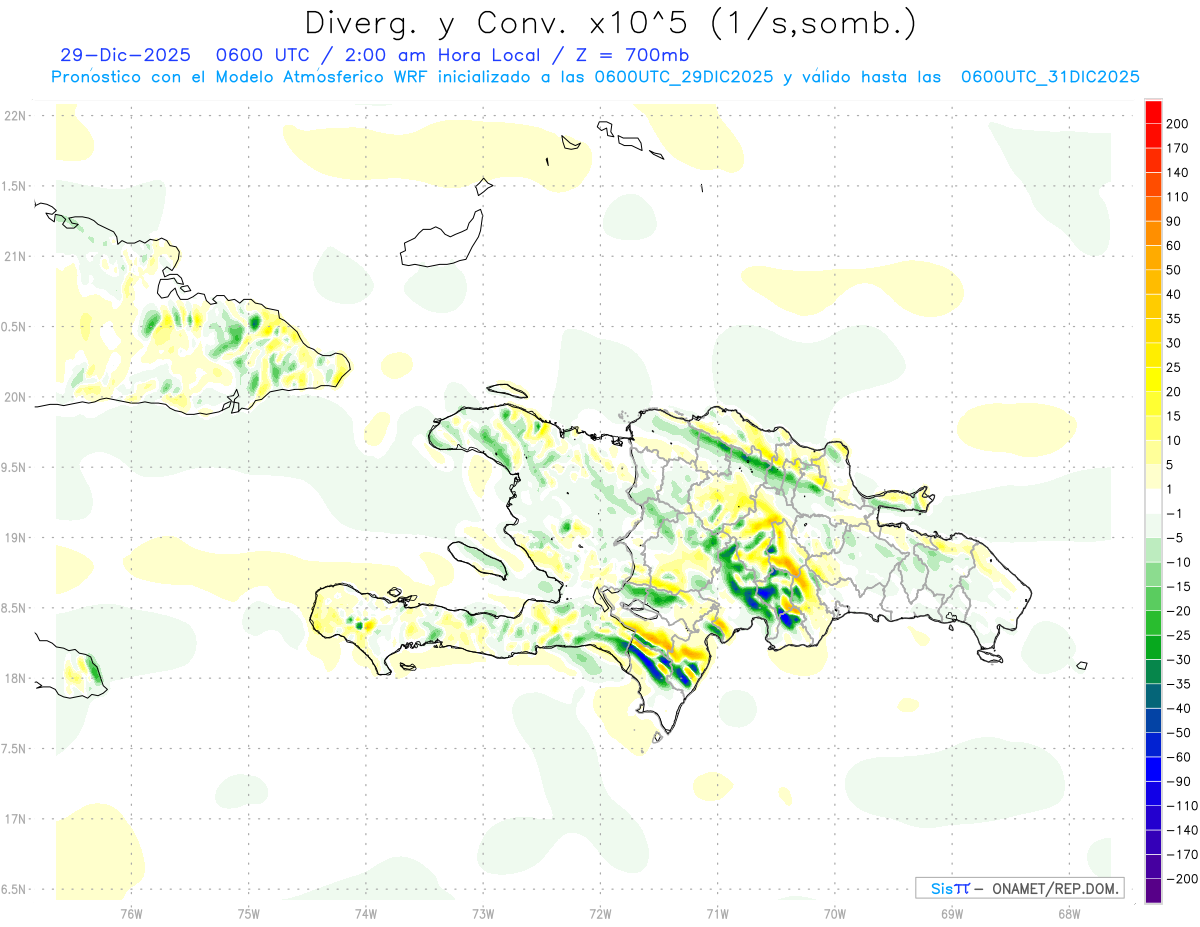Click the '75W' longitude label
This screenshot has width=1200, height=927.
(248, 913)
